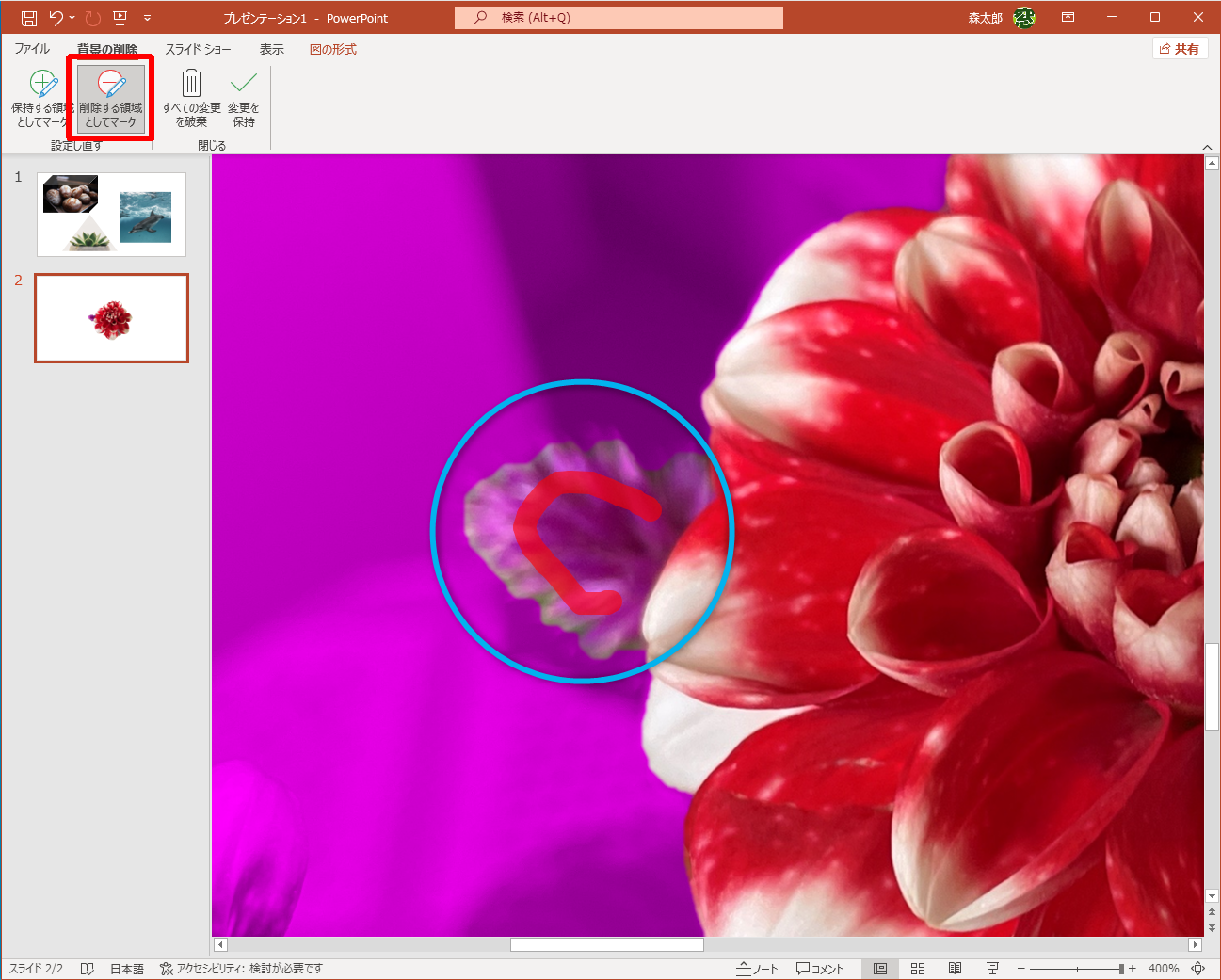Click 変更を保持 checkmark

point(244,99)
